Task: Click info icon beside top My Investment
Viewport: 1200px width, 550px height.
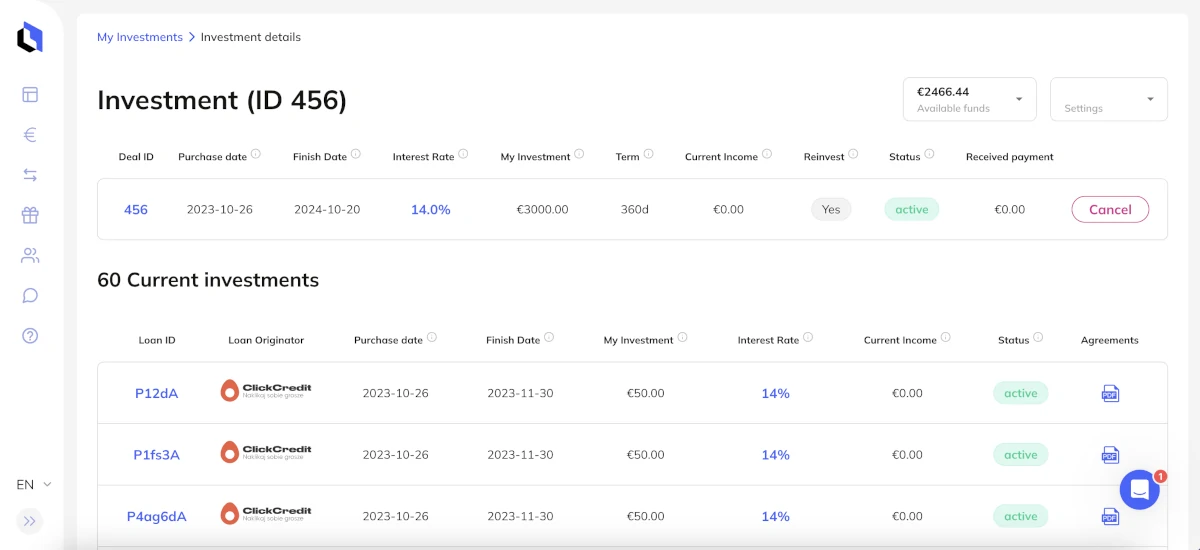Action: (580, 155)
